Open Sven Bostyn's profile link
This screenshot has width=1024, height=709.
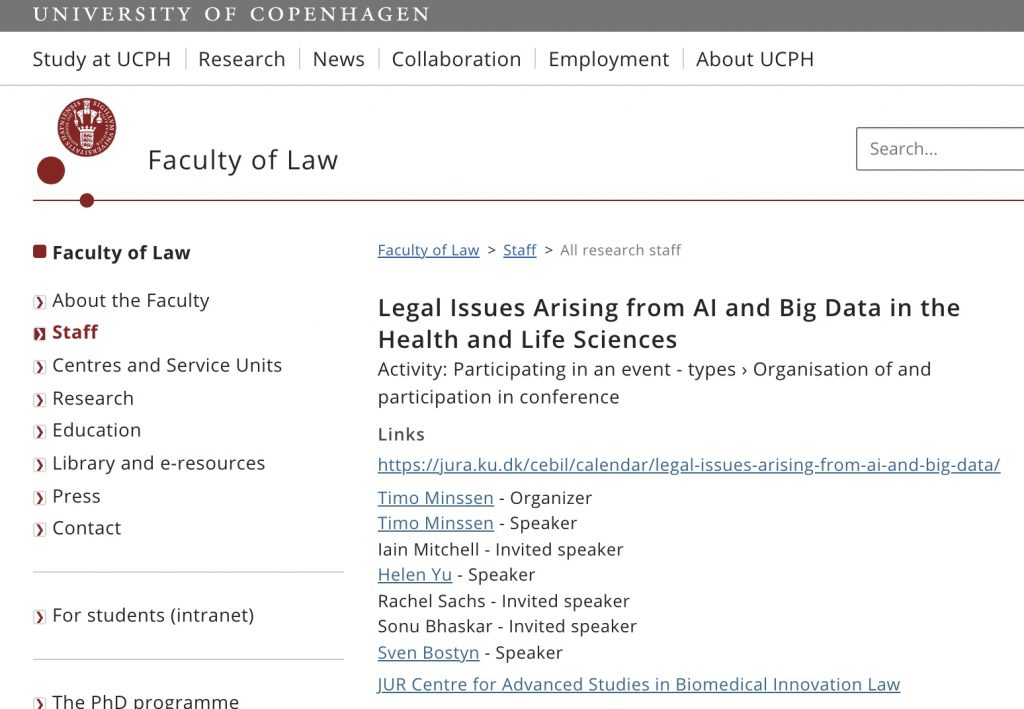pyautogui.click(x=428, y=653)
